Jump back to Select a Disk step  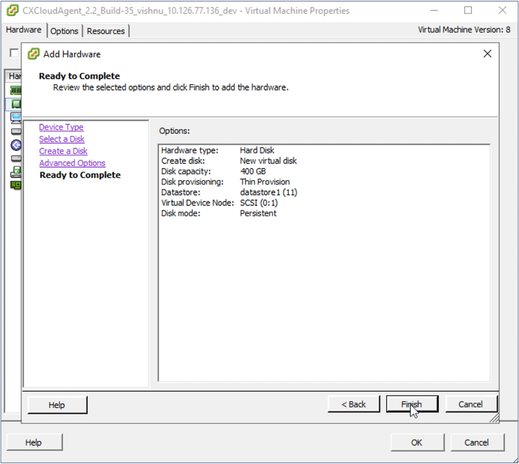point(62,139)
